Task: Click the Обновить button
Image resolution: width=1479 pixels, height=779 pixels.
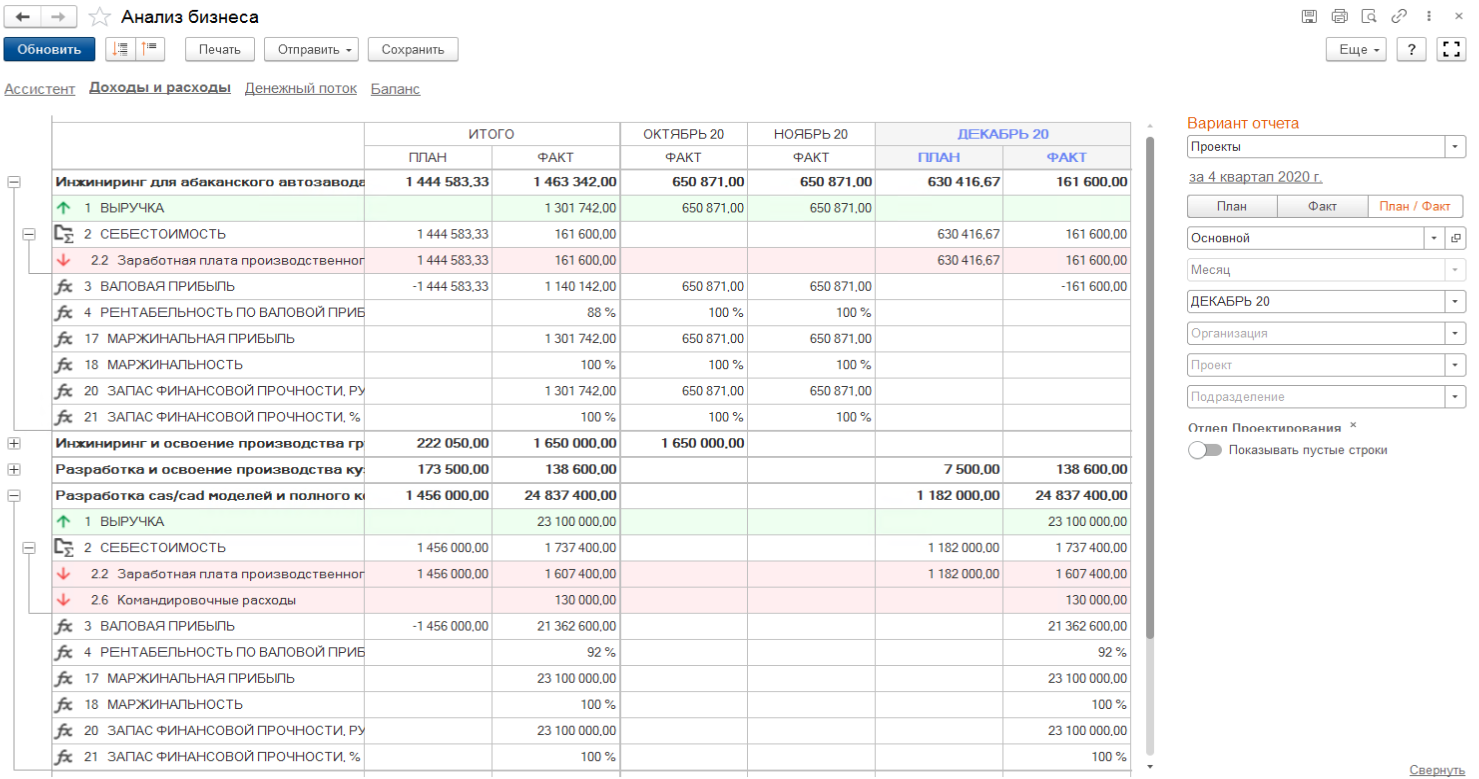Action: (x=49, y=49)
